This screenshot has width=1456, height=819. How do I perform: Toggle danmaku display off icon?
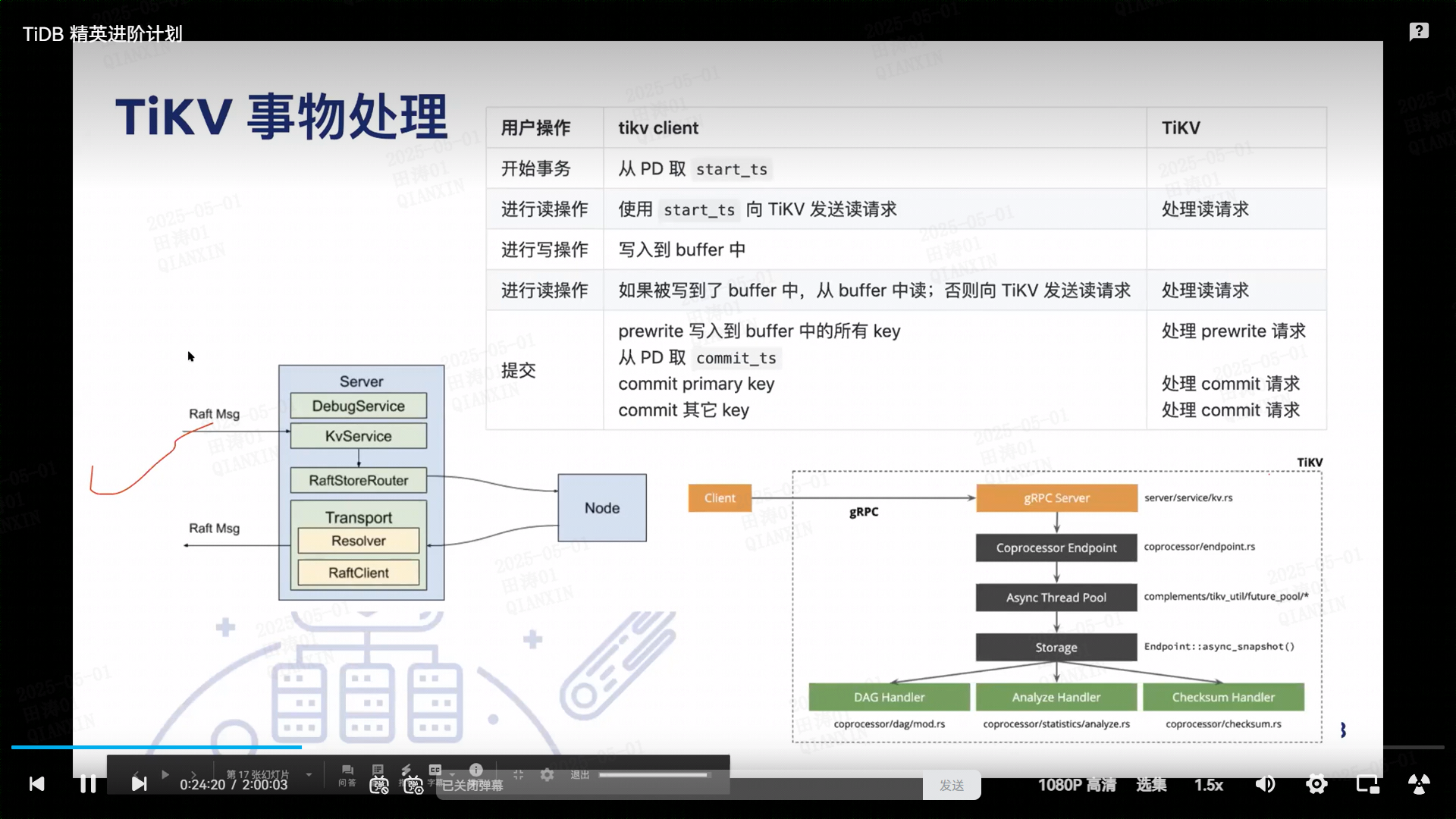(378, 786)
